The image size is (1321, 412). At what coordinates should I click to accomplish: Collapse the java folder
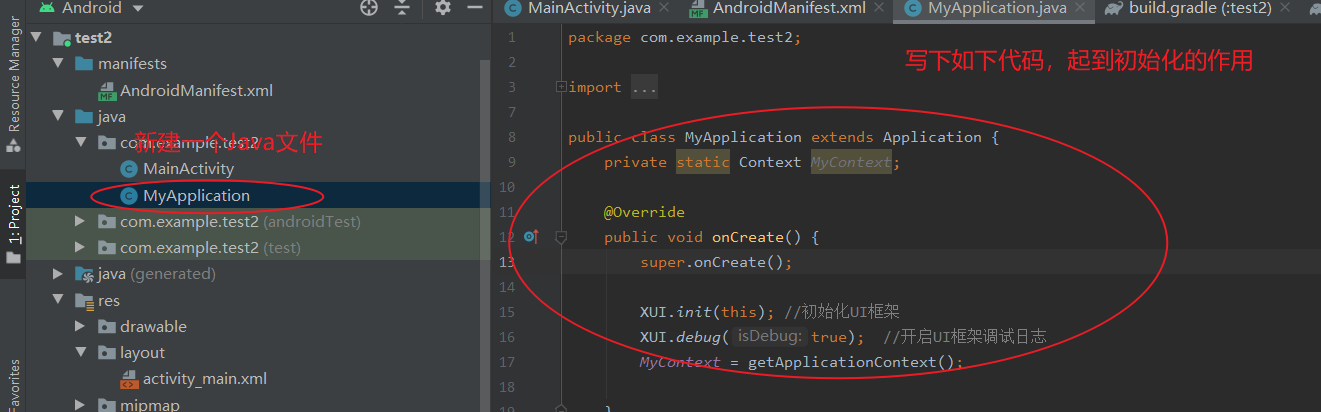(x=58, y=117)
